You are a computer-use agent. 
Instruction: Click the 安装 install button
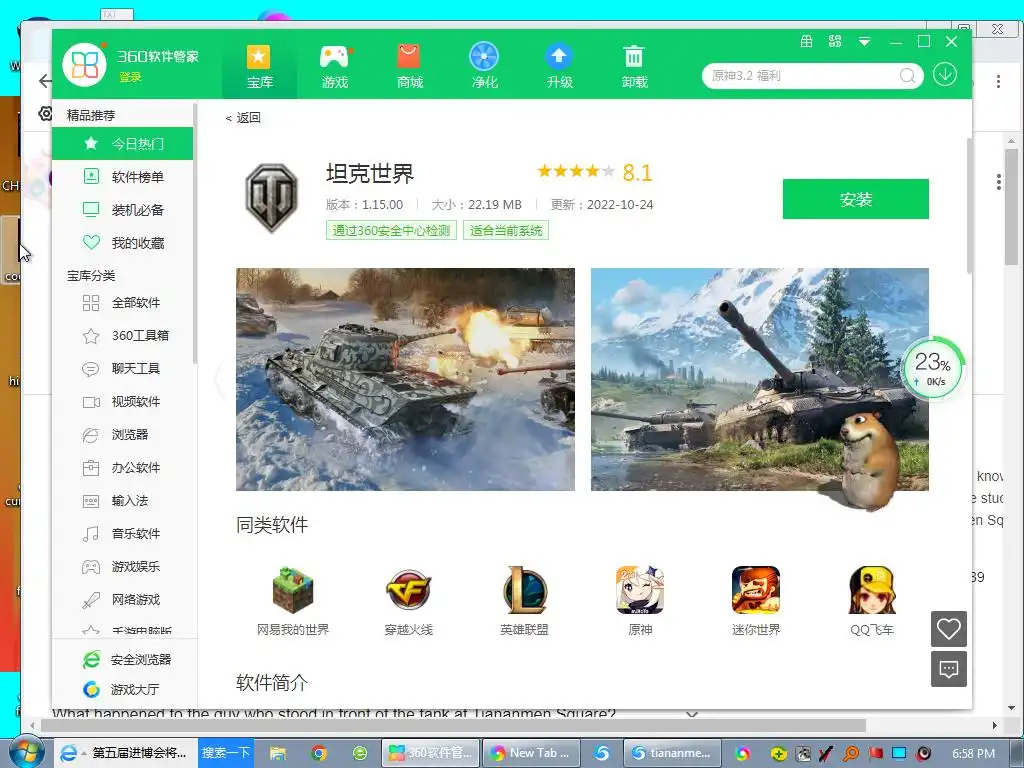(856, 199)
